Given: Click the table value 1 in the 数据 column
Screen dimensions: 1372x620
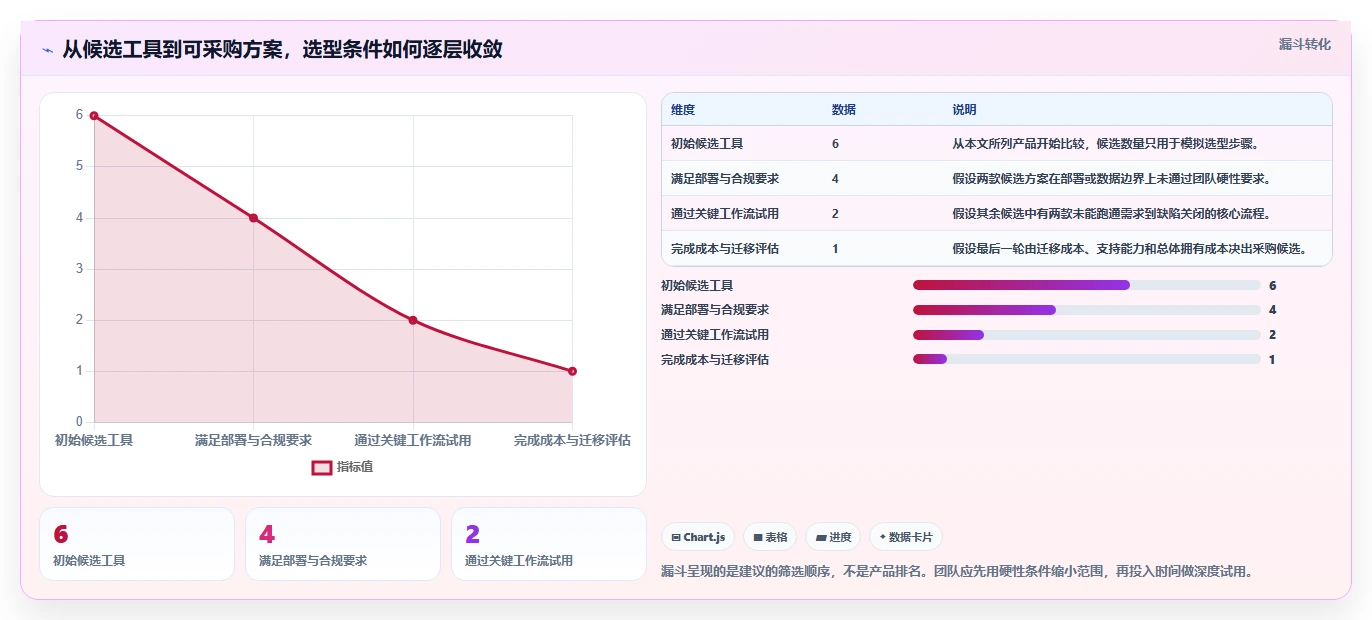Looking at the screenshot, I should coord(835,249).
